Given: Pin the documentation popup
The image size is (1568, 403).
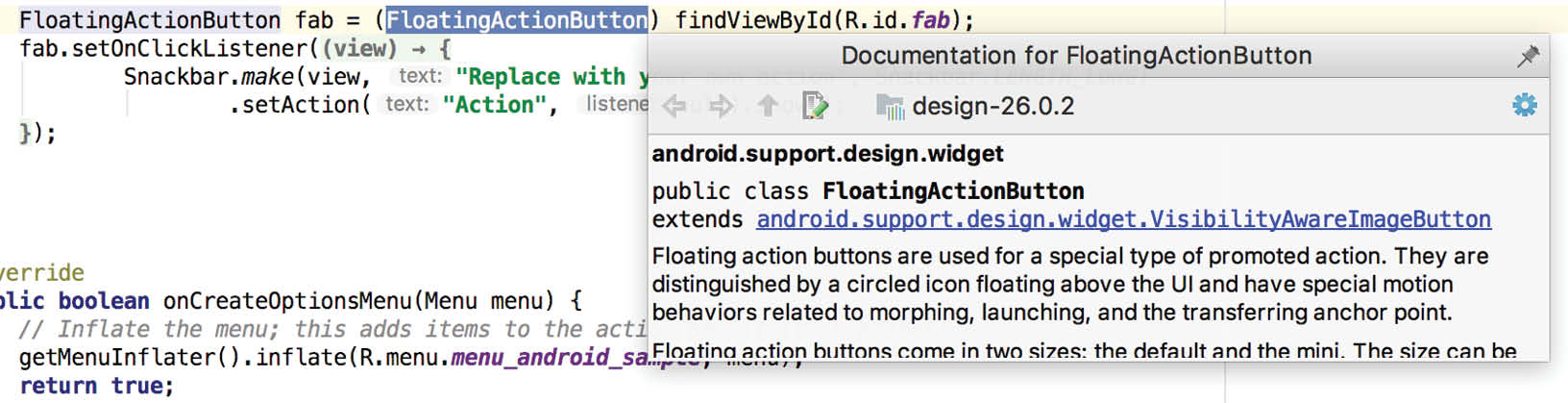Looking at the screenshot, I should point(1527,56).
